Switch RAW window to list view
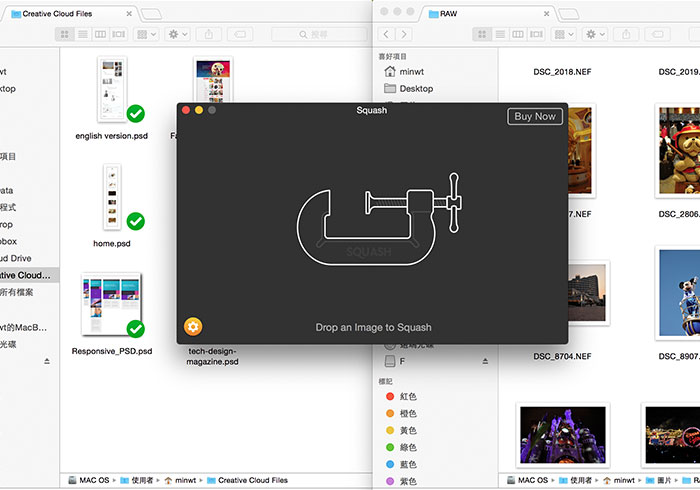 (x=500, y=34)
